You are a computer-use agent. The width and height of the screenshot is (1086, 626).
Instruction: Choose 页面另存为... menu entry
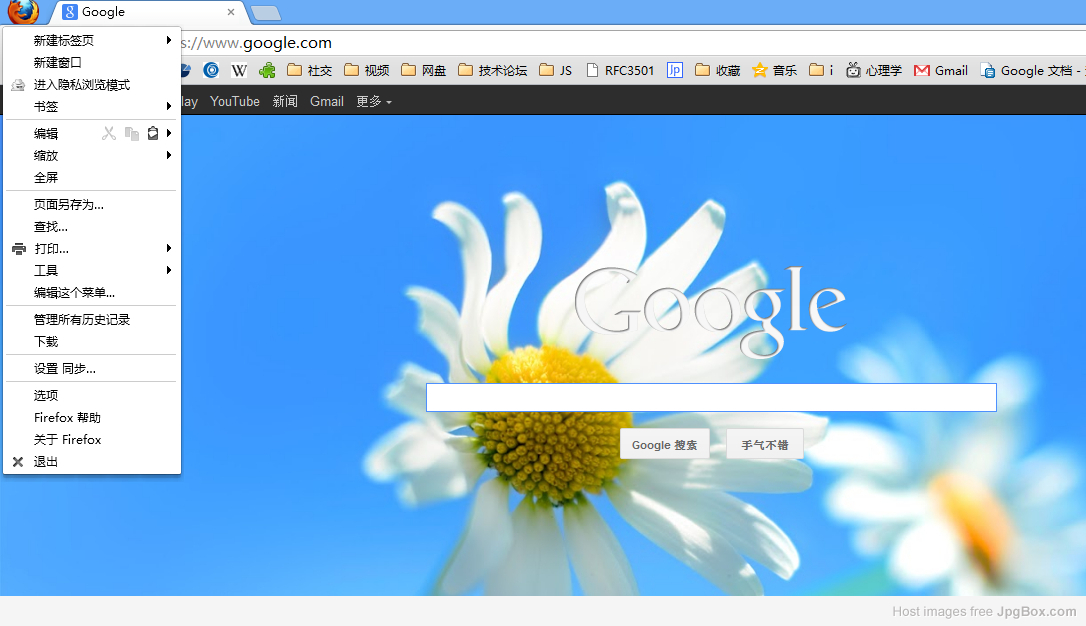coord(69,204)
